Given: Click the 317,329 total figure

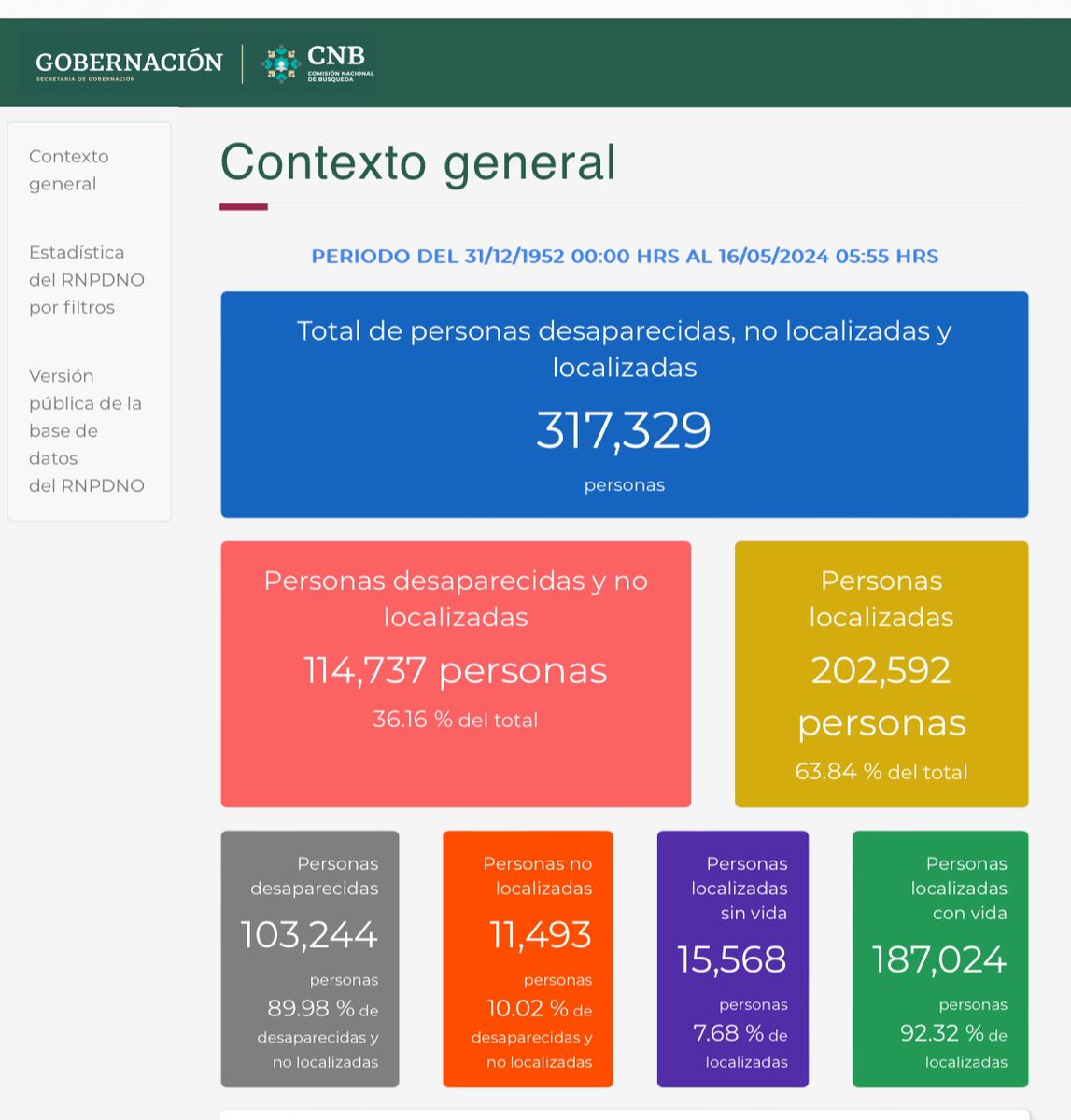Looking at the screenshot, I should pyautogui.click(x=624, y=430).
